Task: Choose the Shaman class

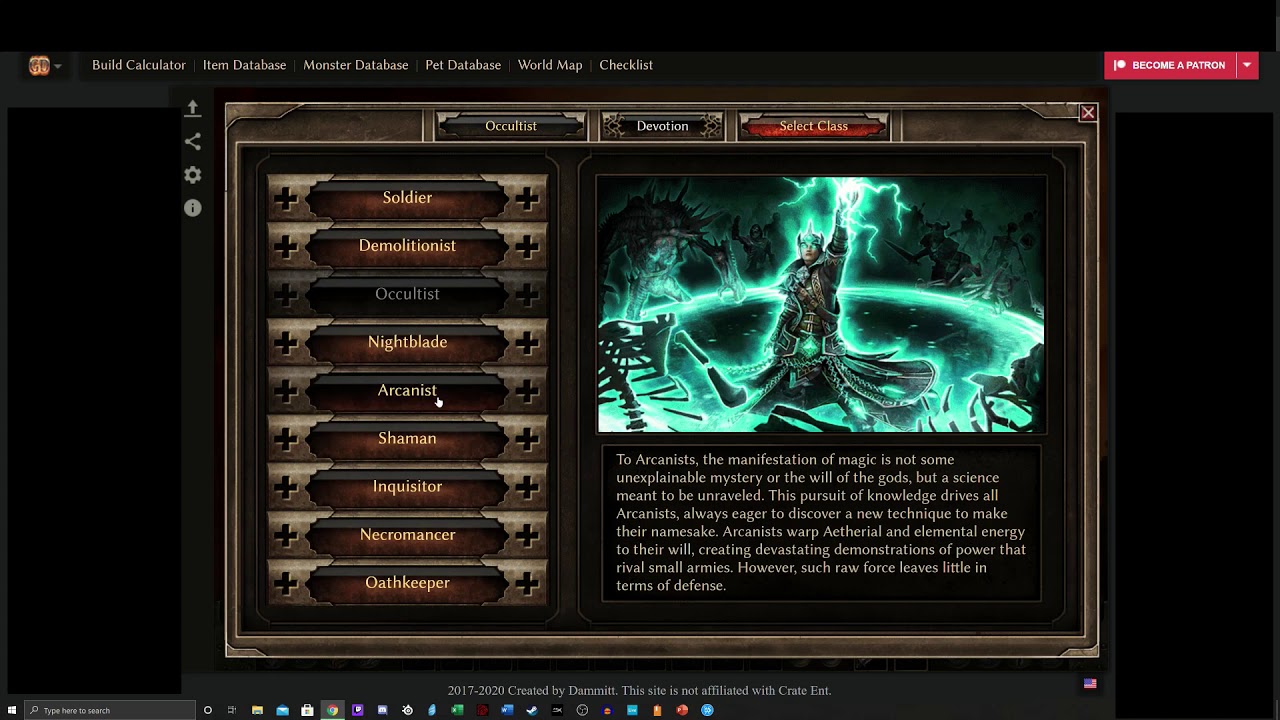Action: (x=407, y=438)
